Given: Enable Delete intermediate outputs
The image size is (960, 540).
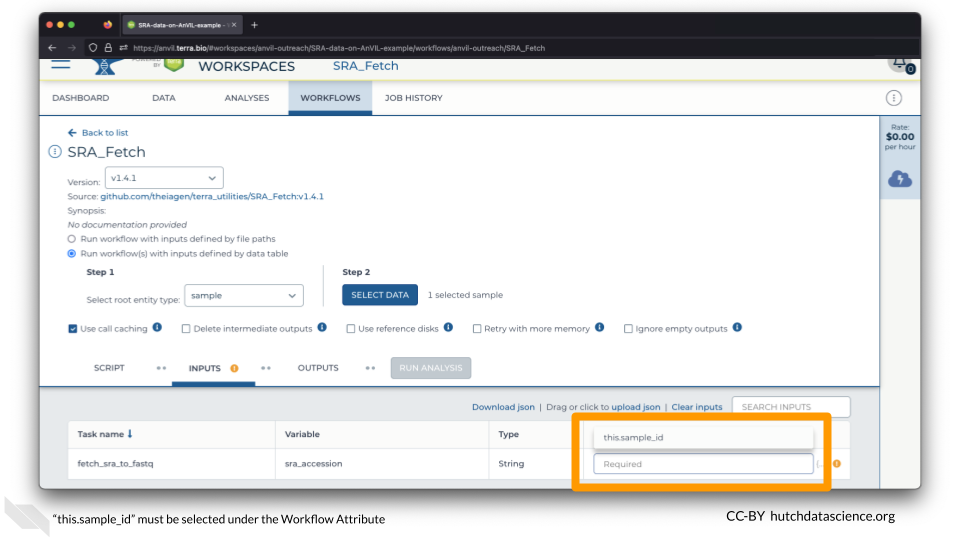Looking at the screenshot, I should 186,329.
